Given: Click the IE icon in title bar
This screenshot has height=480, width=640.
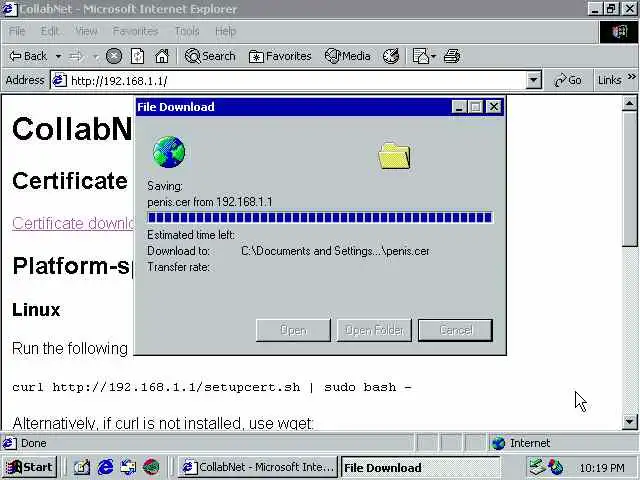Looking at the screenshot, I should coord(9,9).
